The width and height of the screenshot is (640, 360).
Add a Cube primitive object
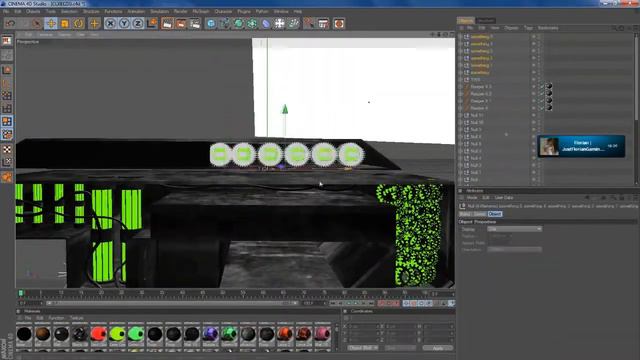(211, 24)
